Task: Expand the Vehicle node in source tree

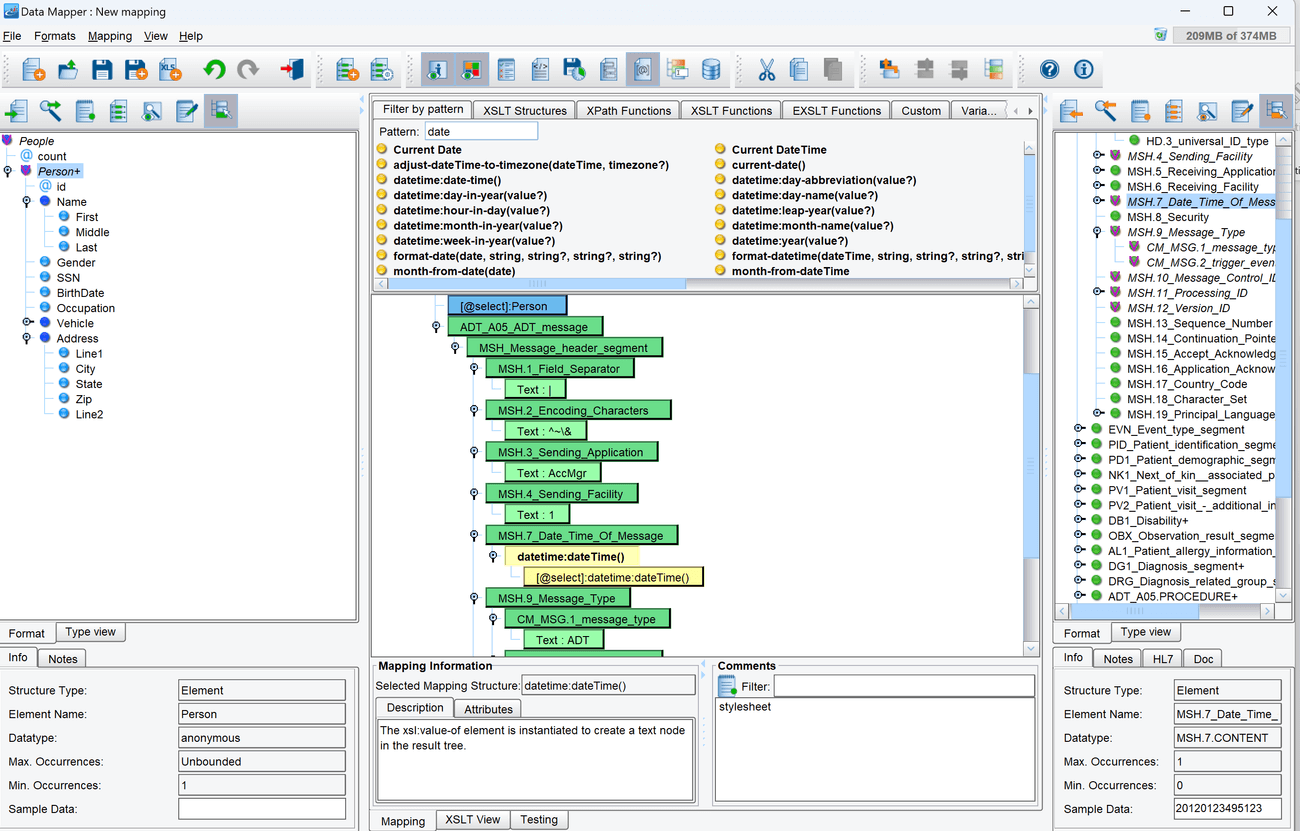Action: click(x=28, y=323)
